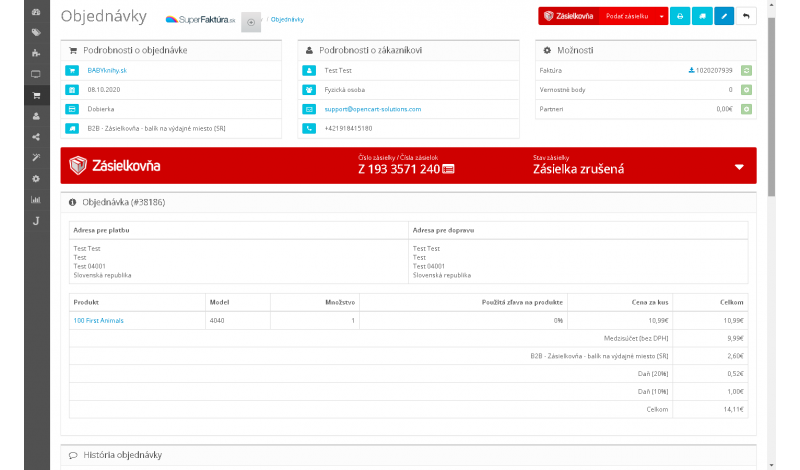The height and width of the screenshot is (470, 800).
Task: Click the customer email envelope icon
Action: [x=309, y=109]
